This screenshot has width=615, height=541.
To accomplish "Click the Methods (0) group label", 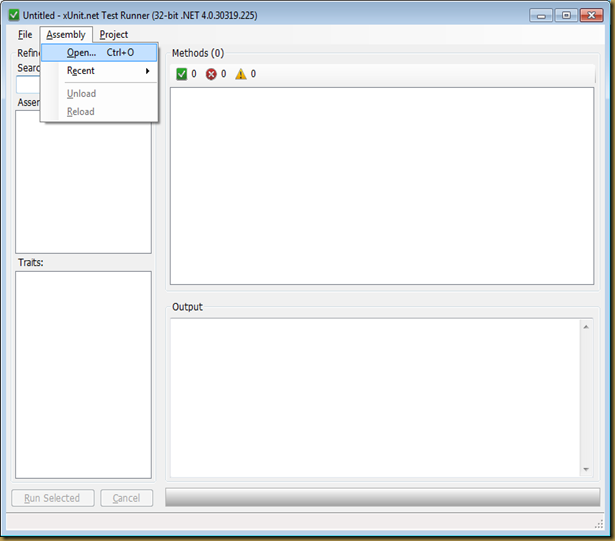I will pos(198,53).
